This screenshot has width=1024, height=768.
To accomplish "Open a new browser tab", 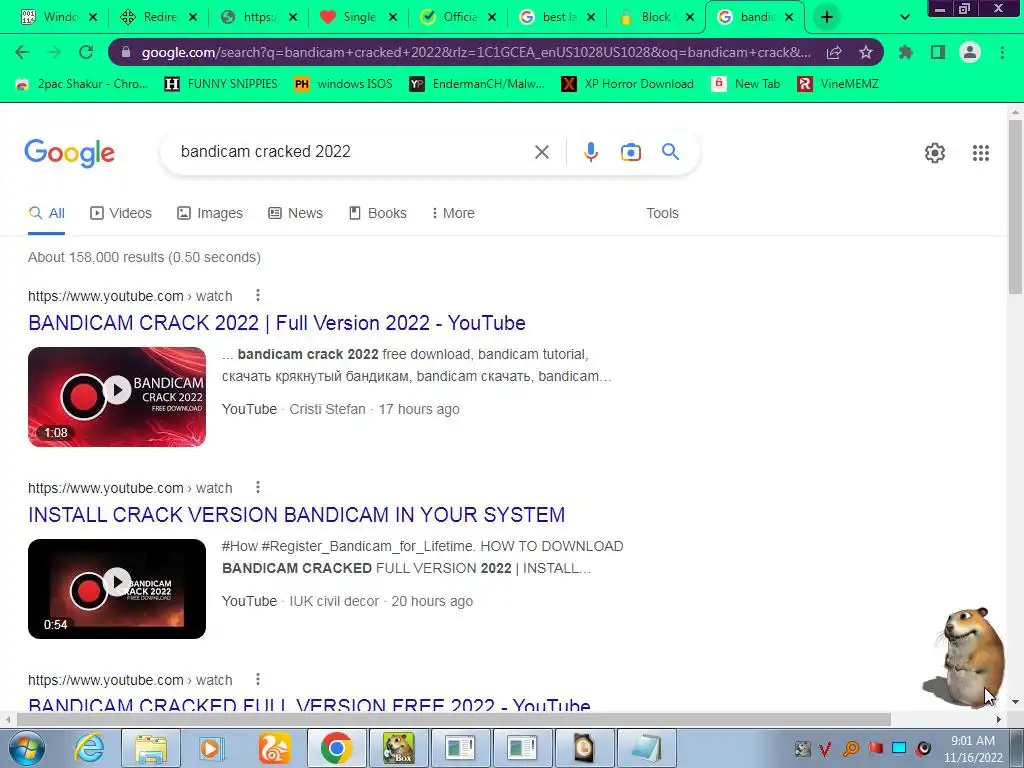I will (827, 17).
